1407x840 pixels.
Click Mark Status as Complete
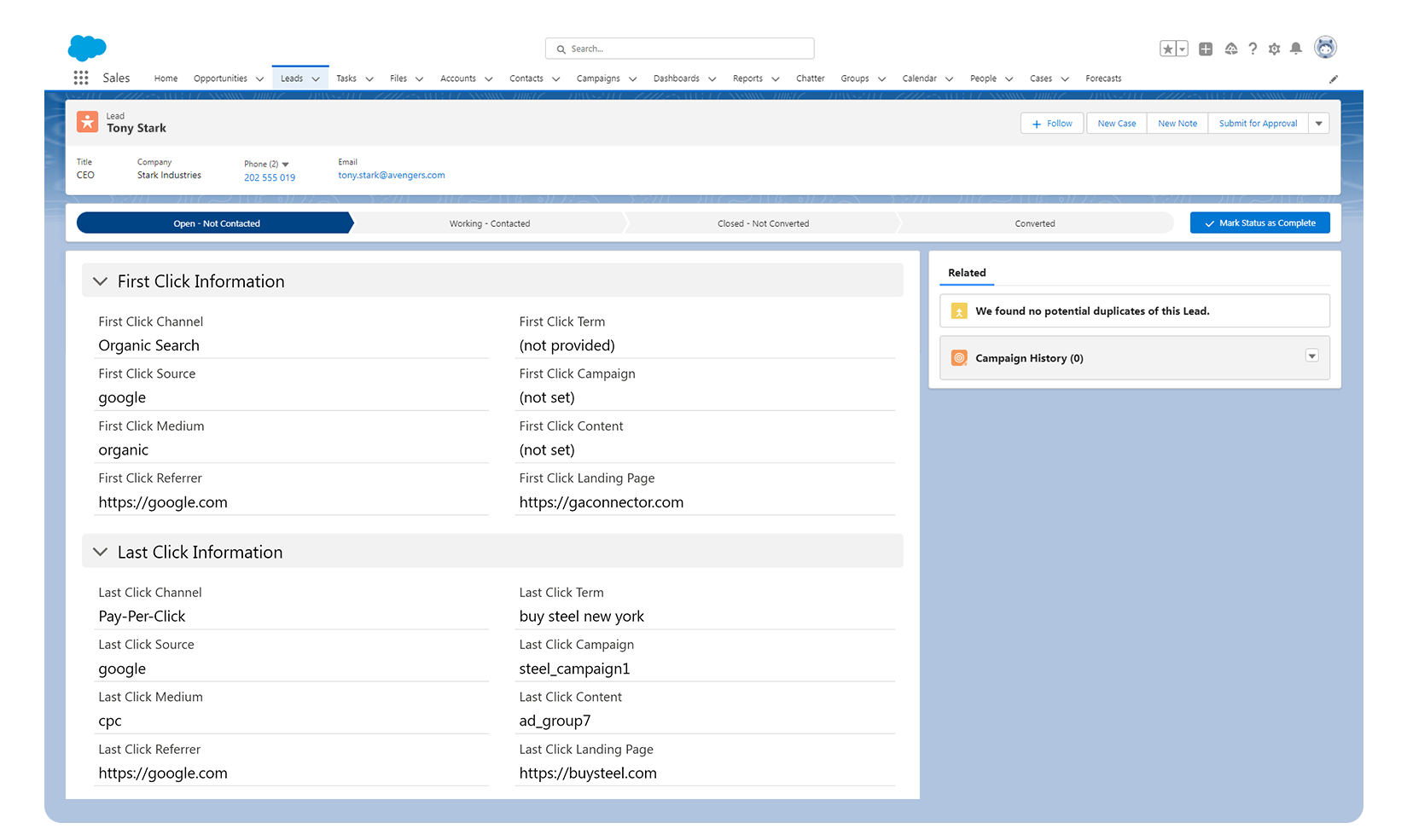coord(1260,223)
